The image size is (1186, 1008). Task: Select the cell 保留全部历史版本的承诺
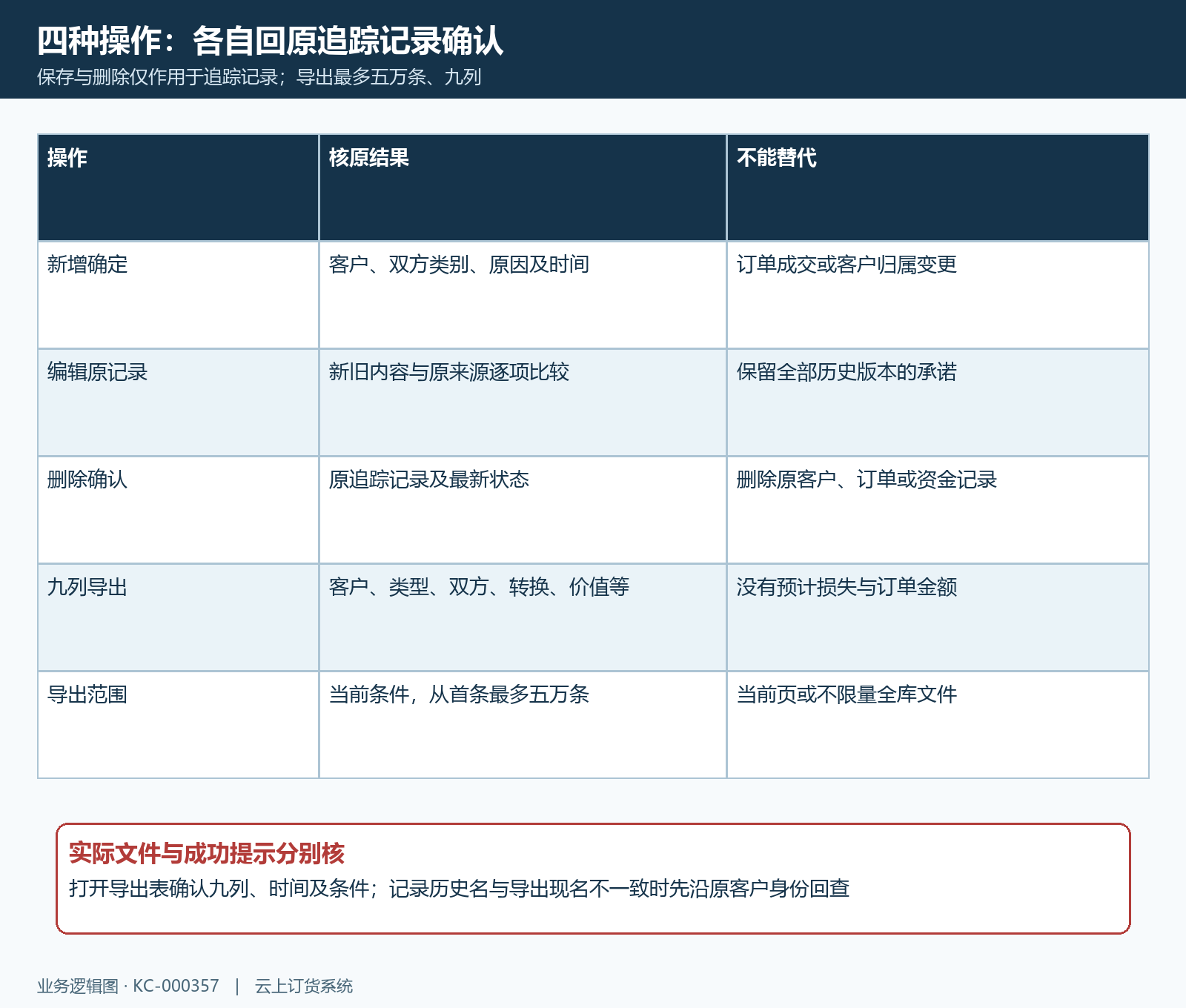(x=938, y=402)
